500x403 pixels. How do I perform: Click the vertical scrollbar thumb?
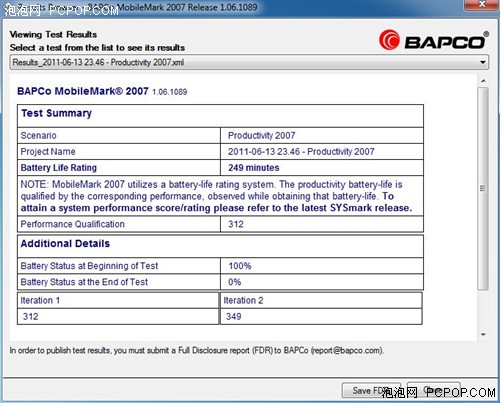click(483, 188)
